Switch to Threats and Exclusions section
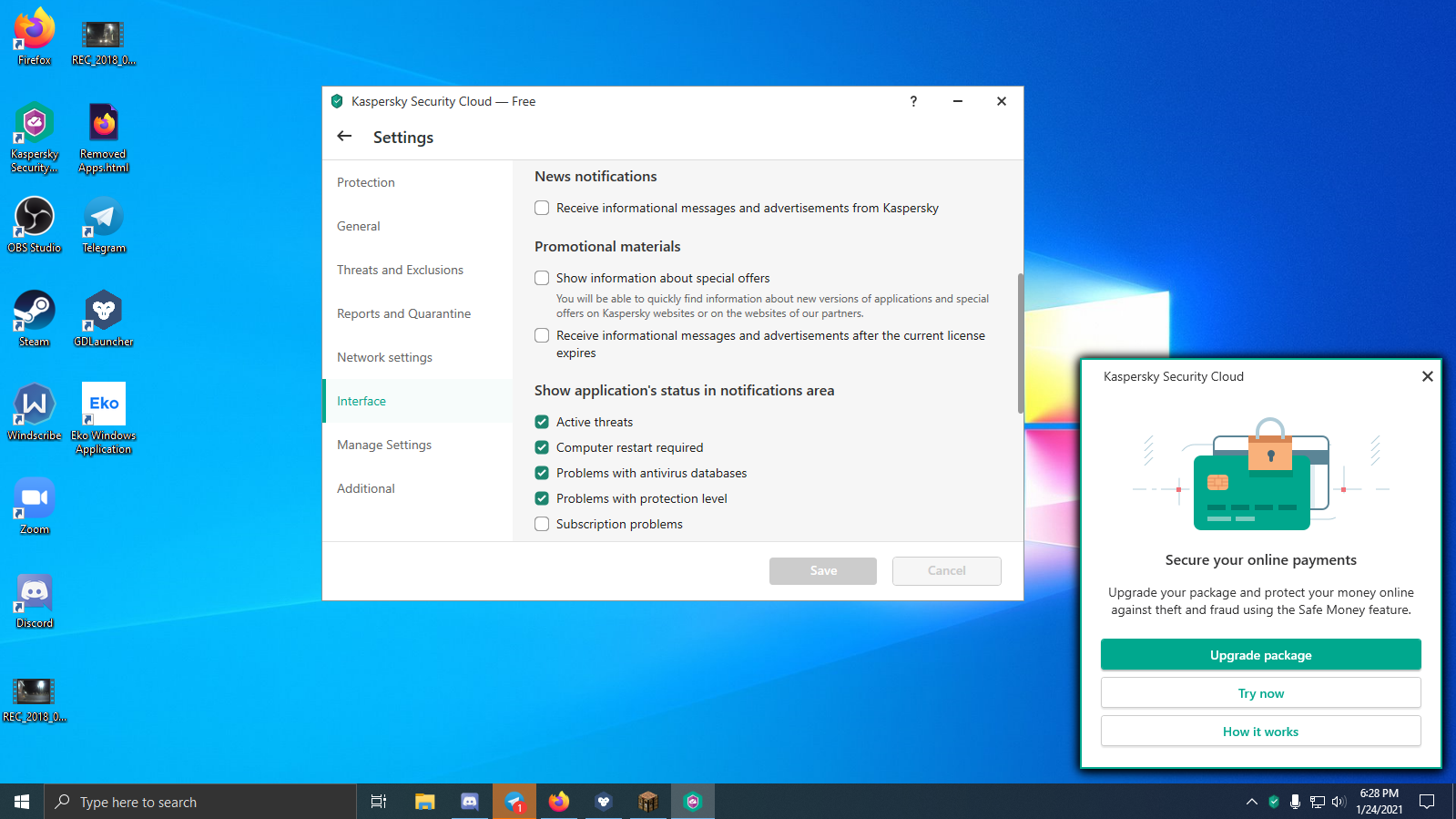This screenshot has width=1456, height=819. 400,270
